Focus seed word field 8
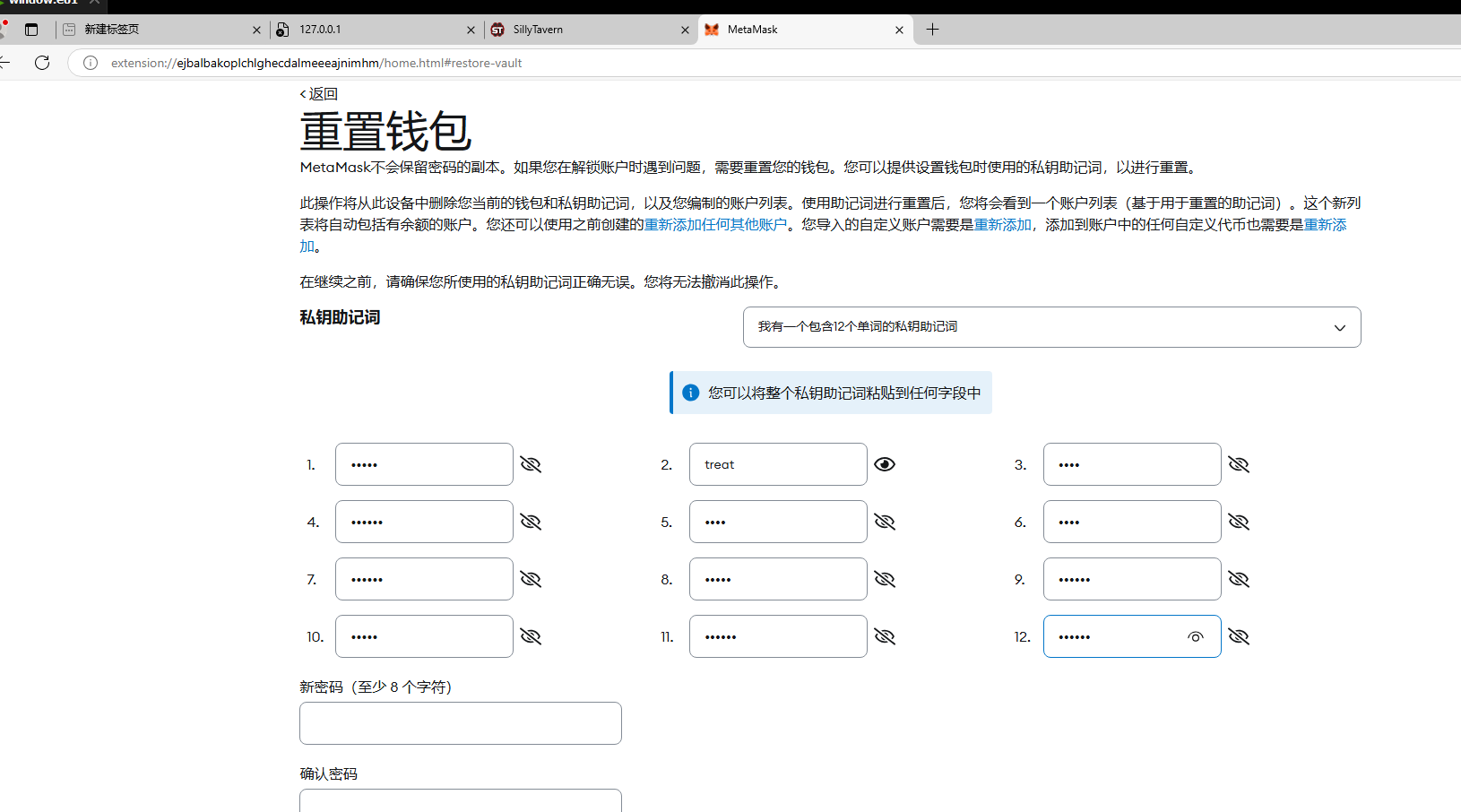The image size is (1461, 812). [x=778, y=579]
